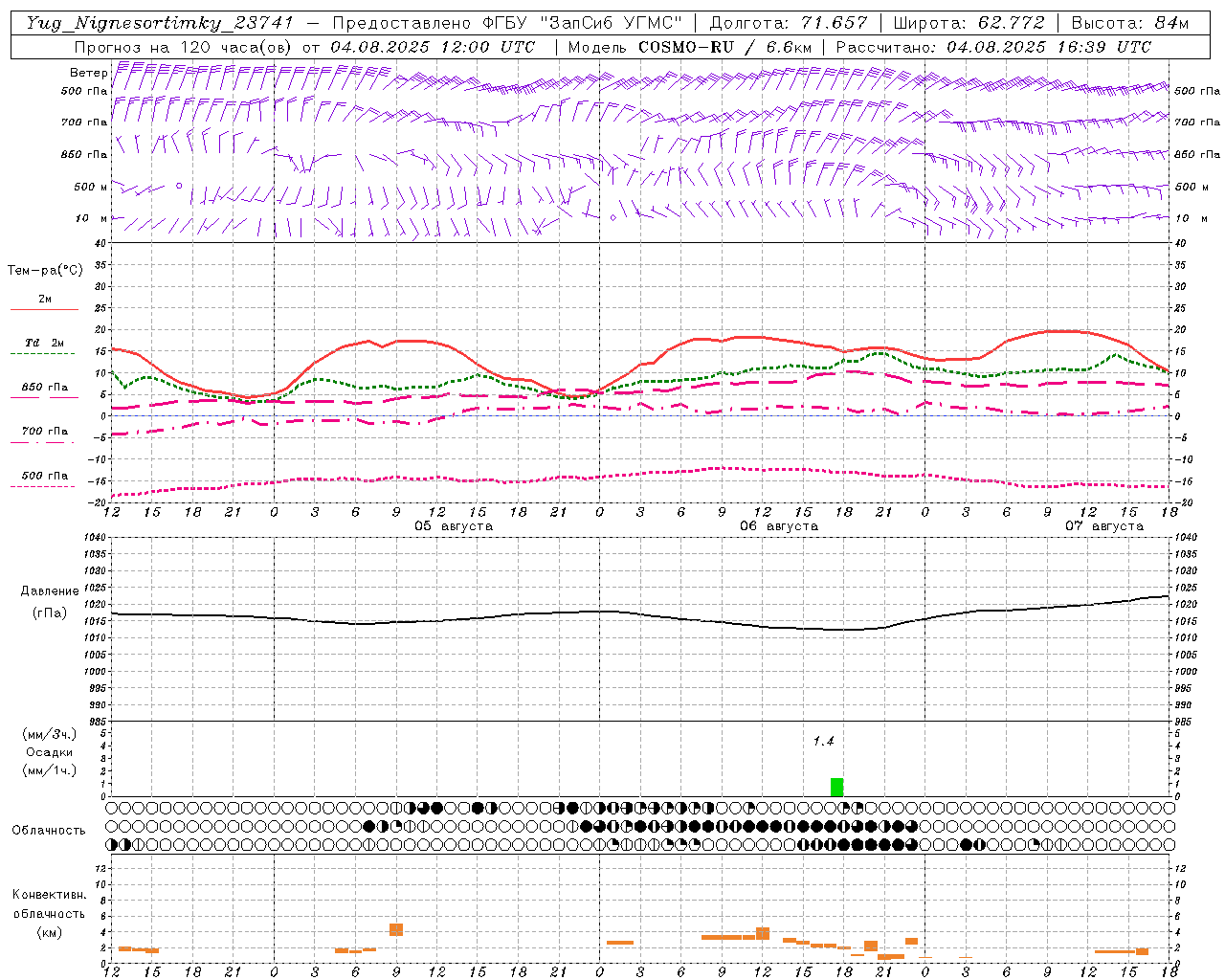Image resolution: width=1225 pixels, height=980 pixels.
Task: Click the '10 м' wind level label on left
Action: pos(91,218)
